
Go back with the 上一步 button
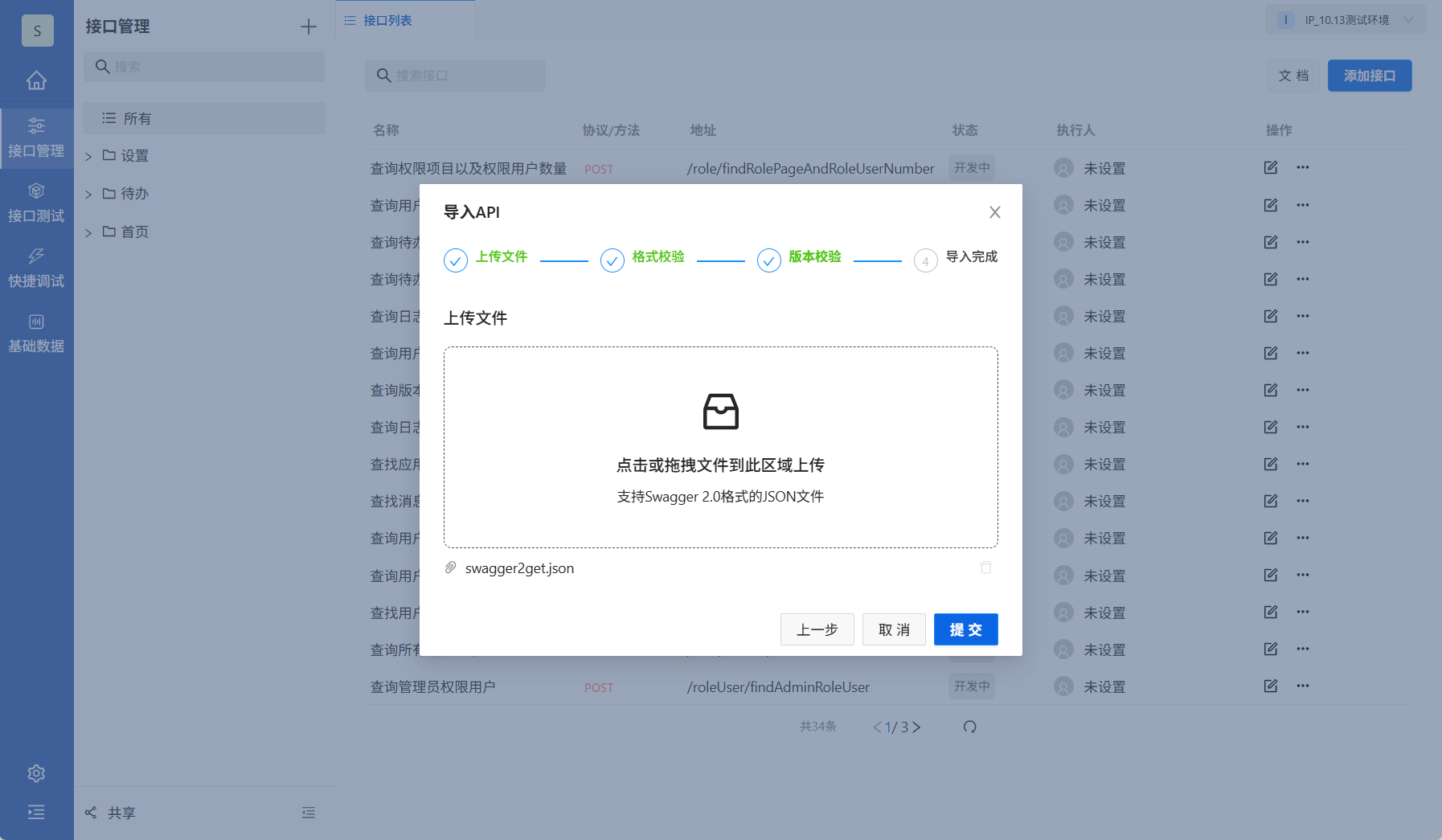817,629
